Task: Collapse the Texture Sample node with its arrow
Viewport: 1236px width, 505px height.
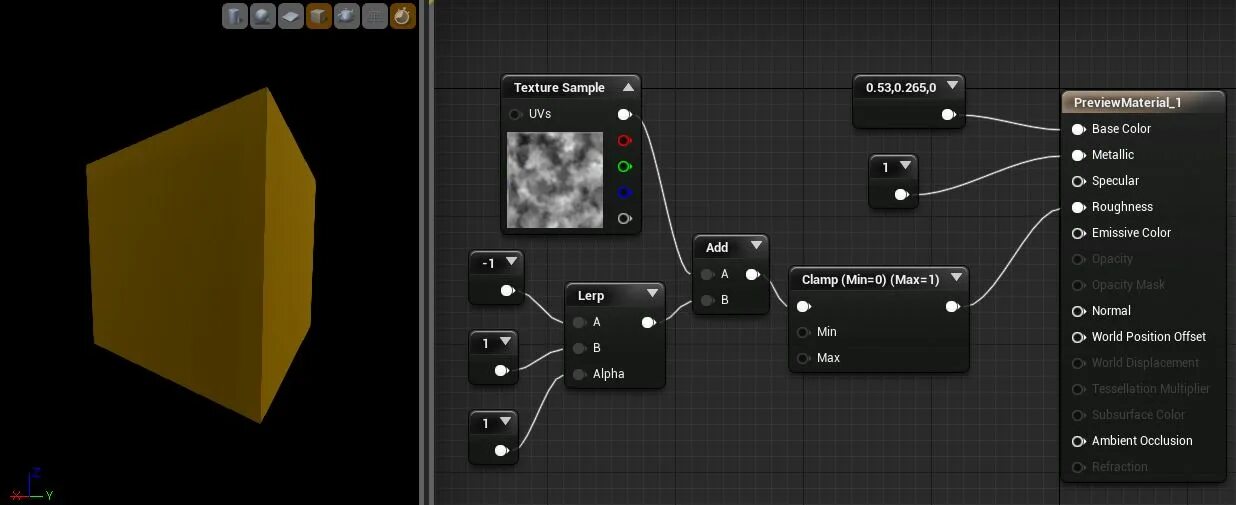Action: (x=627, y=87)
